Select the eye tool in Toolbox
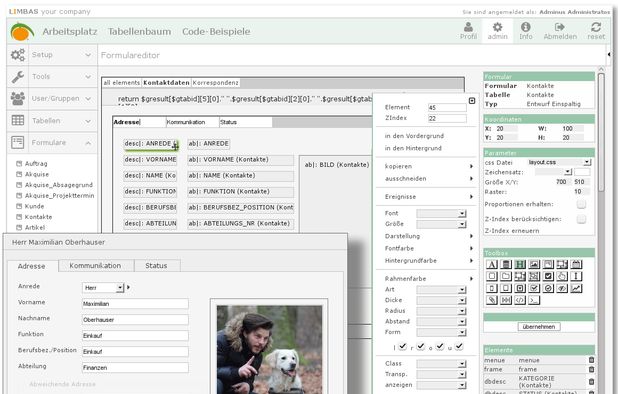618x394 pixels. (562, 288)
